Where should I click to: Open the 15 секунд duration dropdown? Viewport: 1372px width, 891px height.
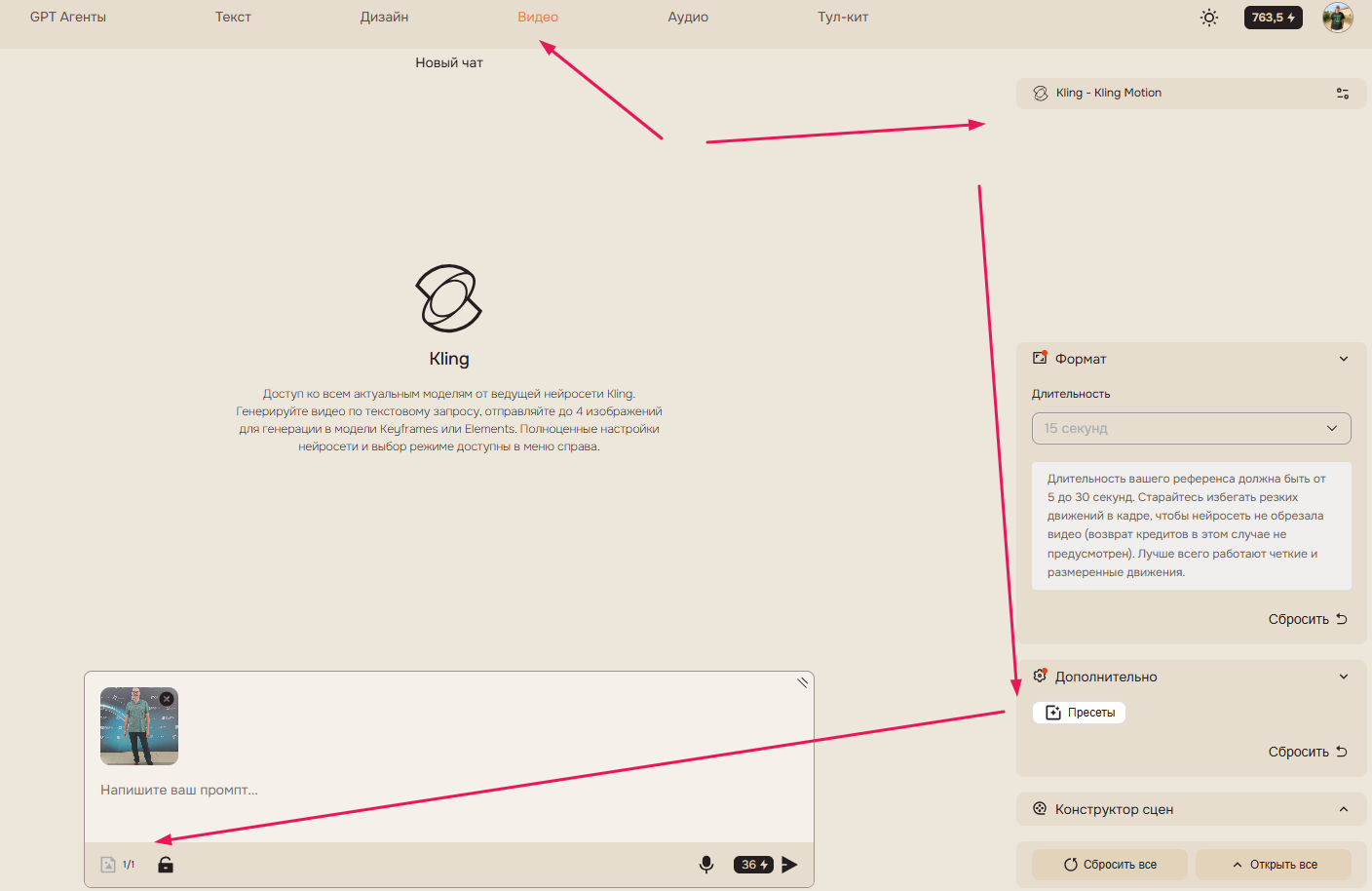coord(1192,428)
